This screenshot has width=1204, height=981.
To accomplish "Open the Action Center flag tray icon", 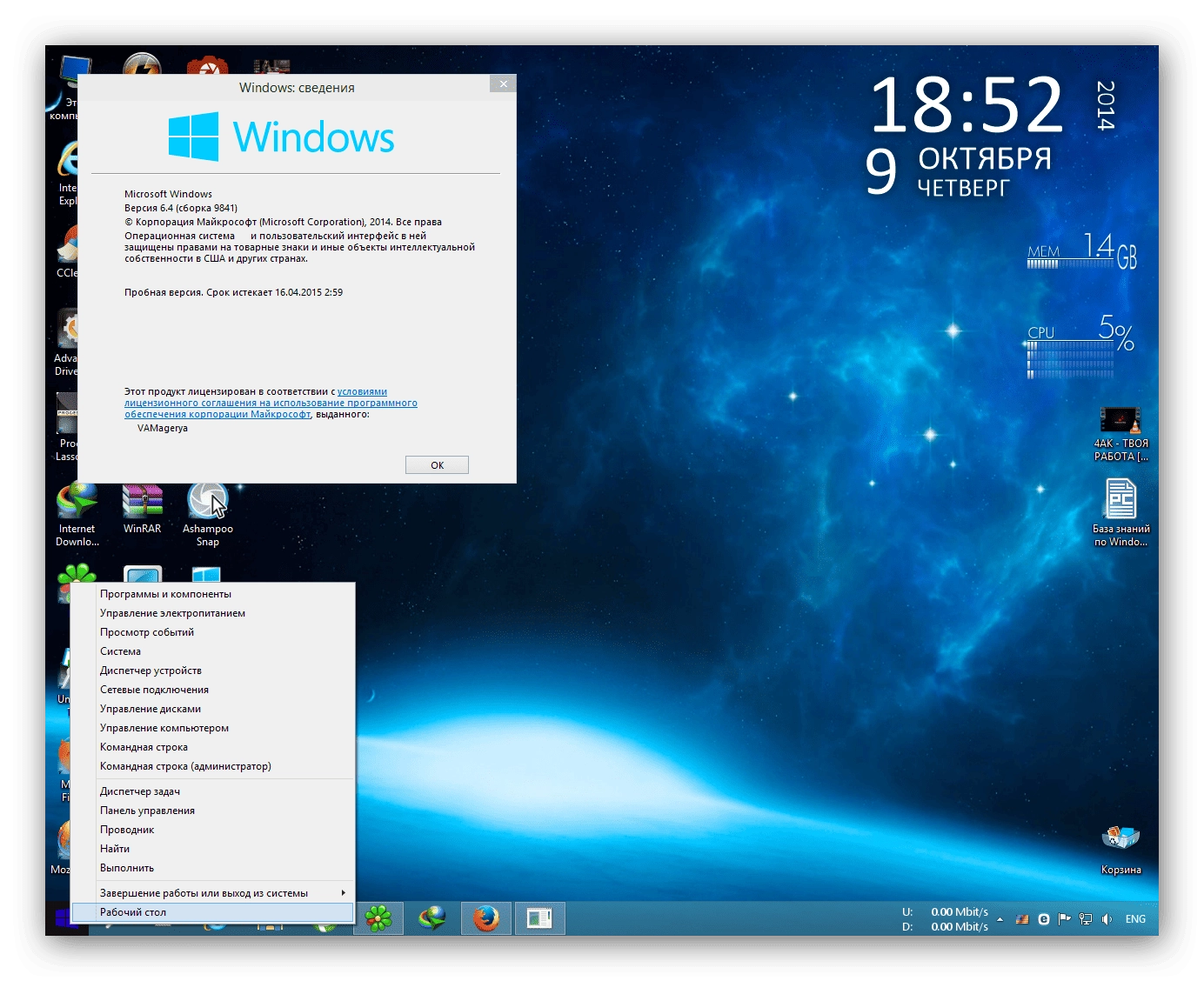I will click(1065, 919).
